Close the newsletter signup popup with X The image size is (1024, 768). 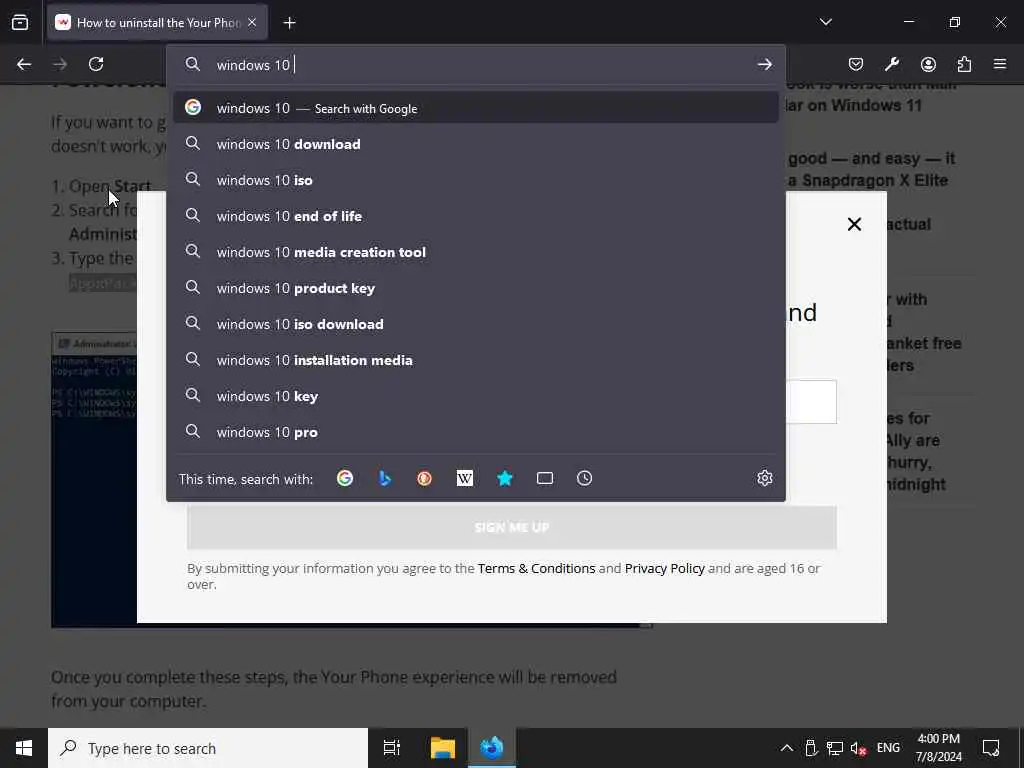854,224
